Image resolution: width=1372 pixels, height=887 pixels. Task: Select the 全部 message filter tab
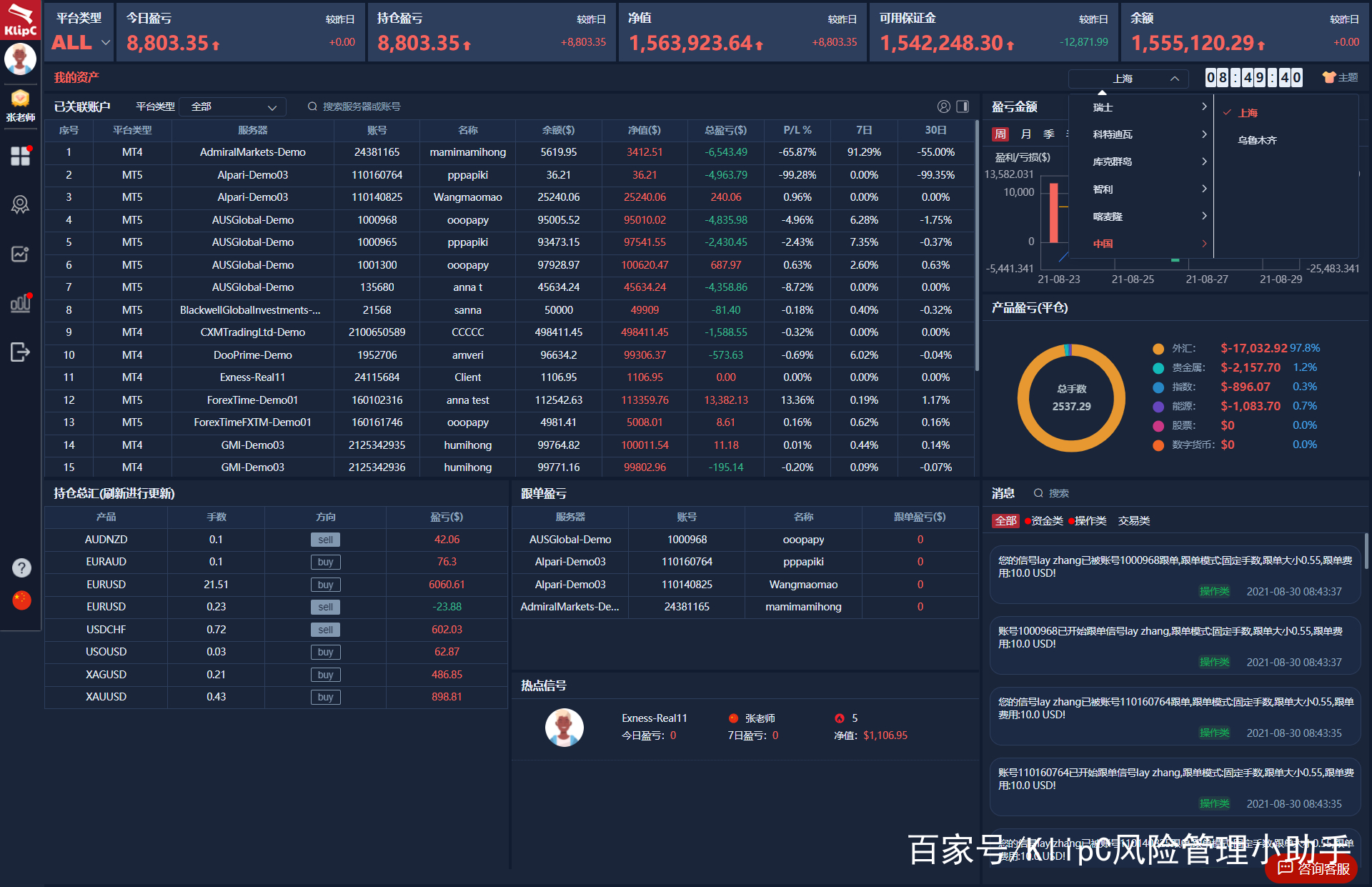[x=1005, y=521]
